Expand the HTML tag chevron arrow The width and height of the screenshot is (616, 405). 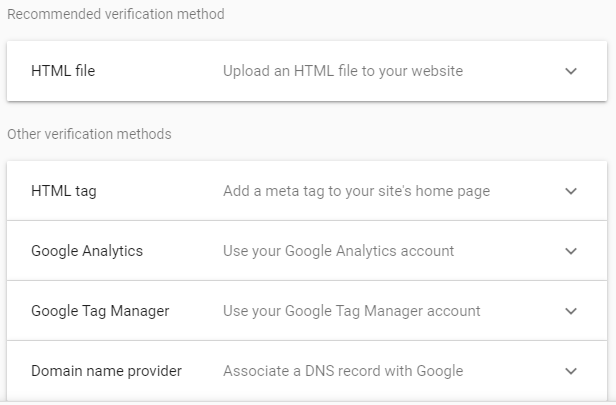tap(571, 191)
